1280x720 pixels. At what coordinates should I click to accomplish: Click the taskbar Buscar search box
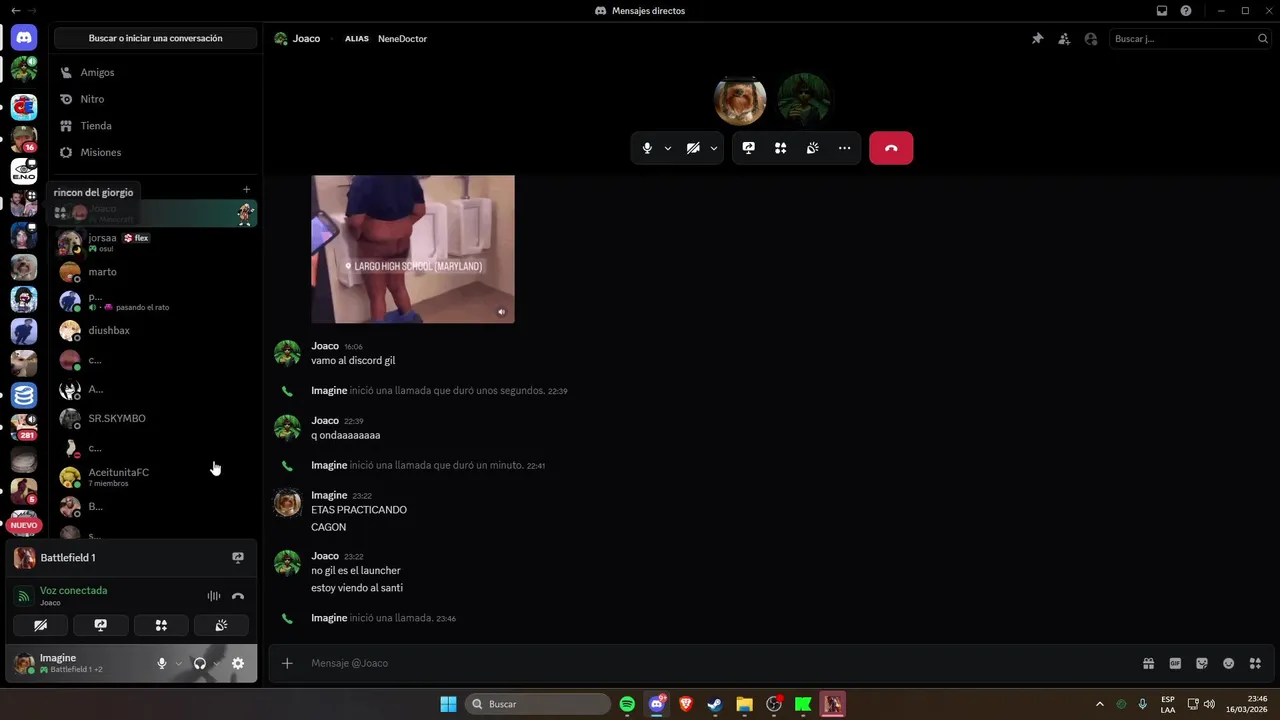(x=538, y=704)
